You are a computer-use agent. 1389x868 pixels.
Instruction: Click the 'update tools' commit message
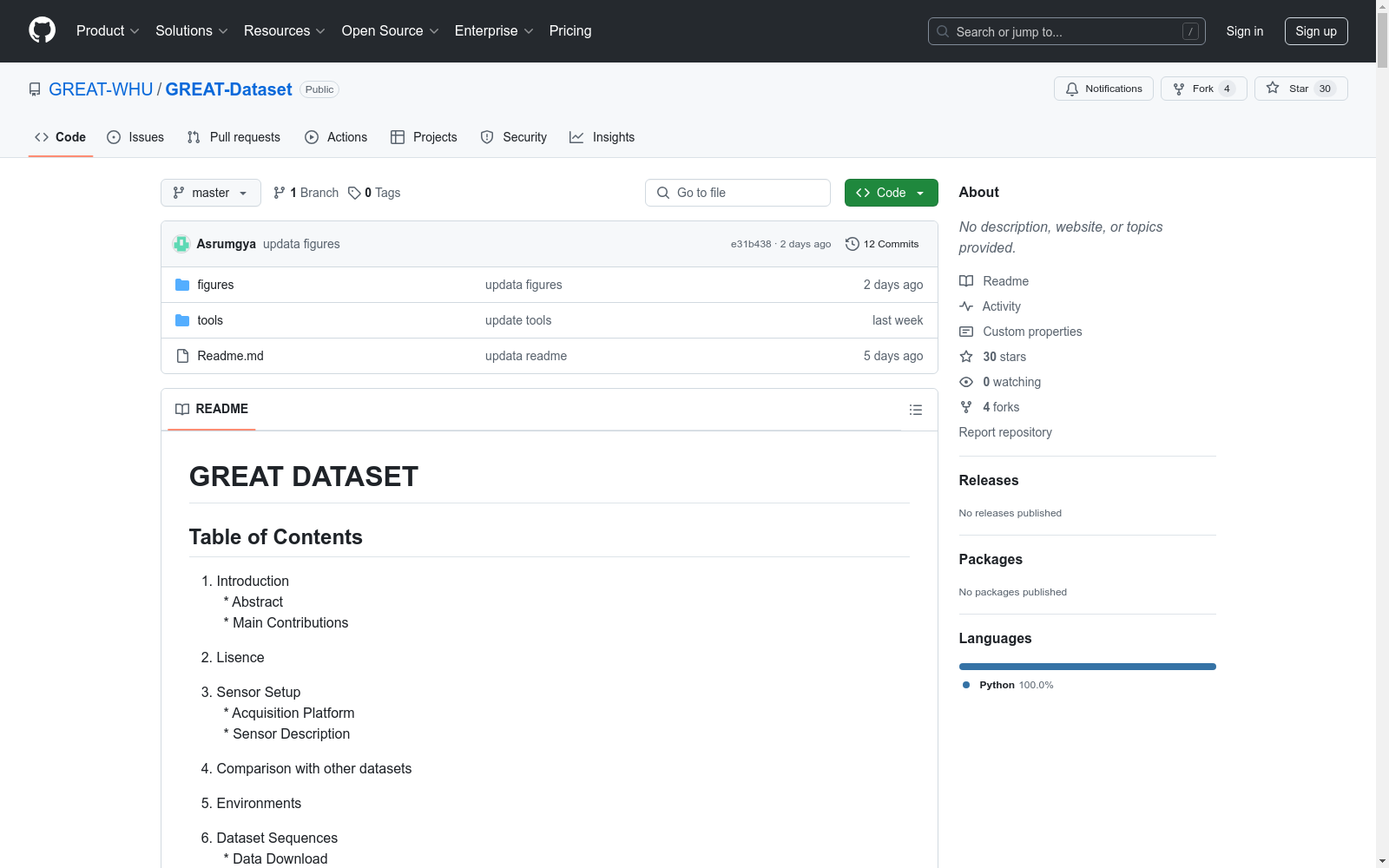click(518, 320)
